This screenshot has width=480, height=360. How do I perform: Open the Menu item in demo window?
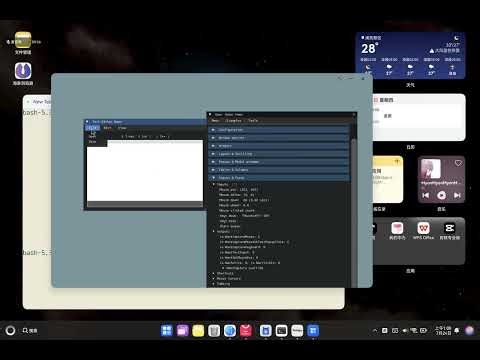(215, 121)
